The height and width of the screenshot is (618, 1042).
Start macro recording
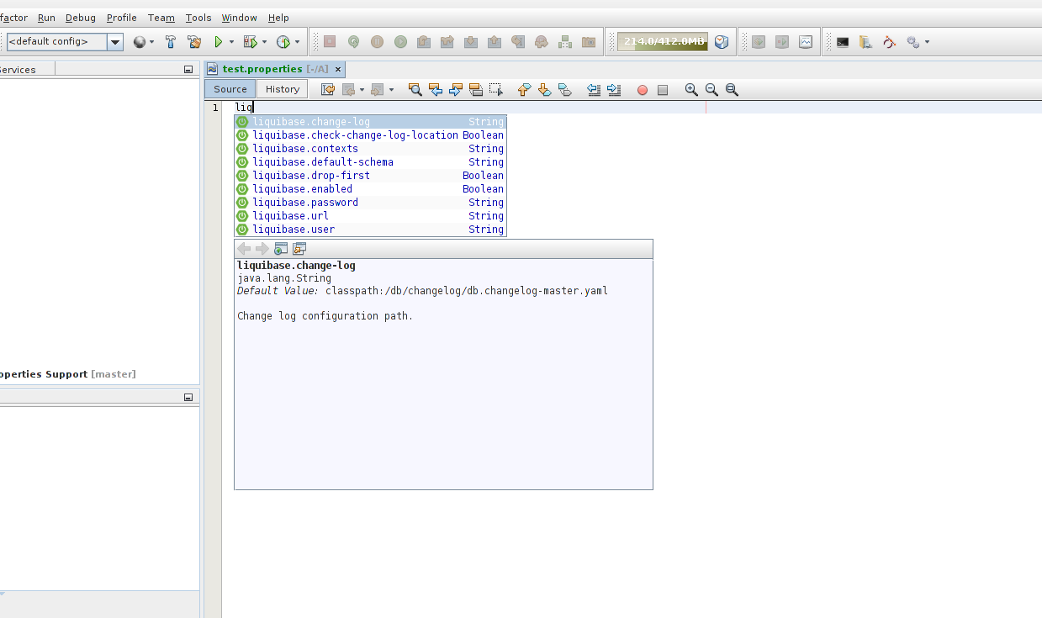[x=641, y=89]
